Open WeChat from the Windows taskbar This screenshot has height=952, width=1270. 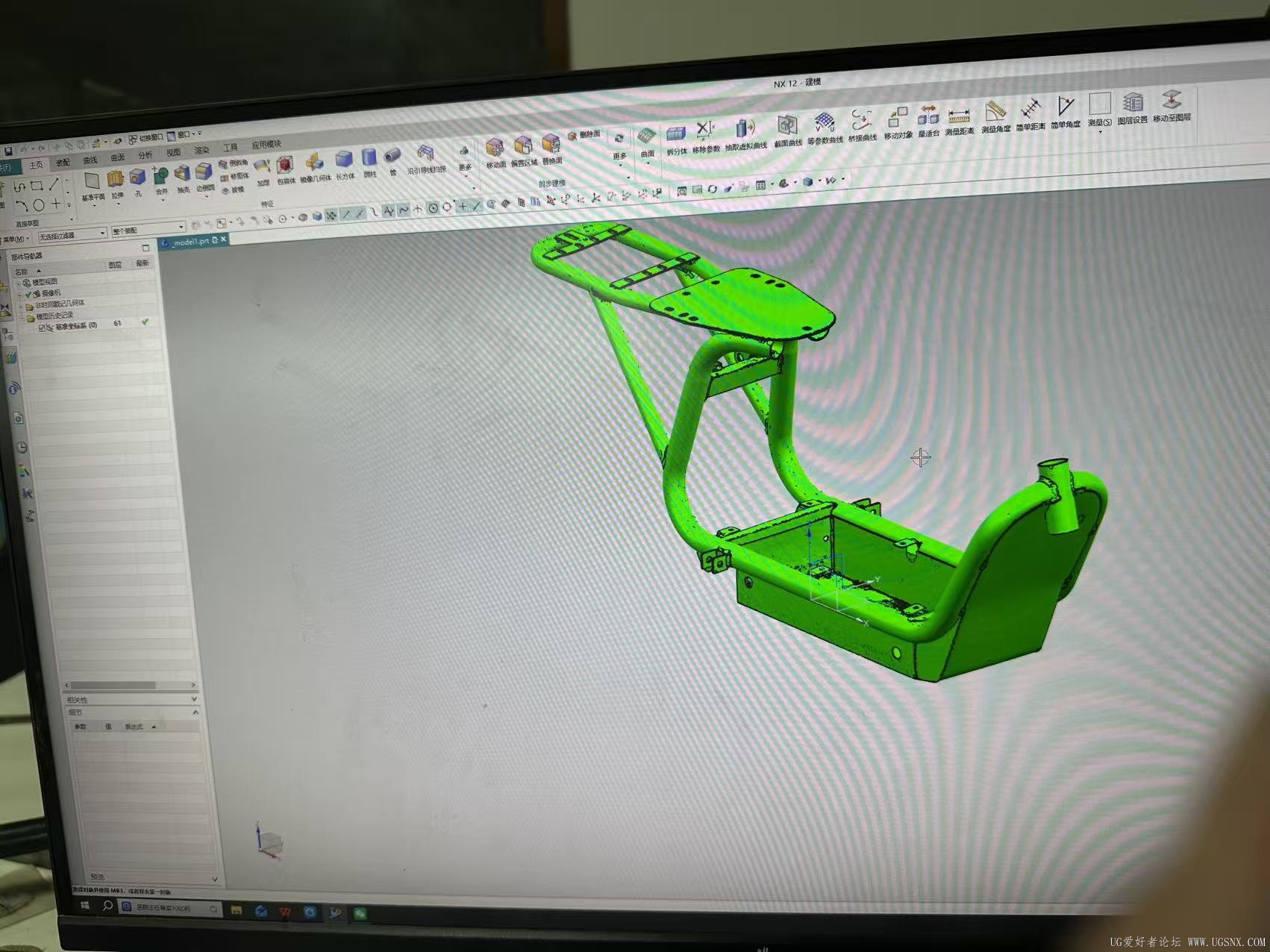click(360, 913)
